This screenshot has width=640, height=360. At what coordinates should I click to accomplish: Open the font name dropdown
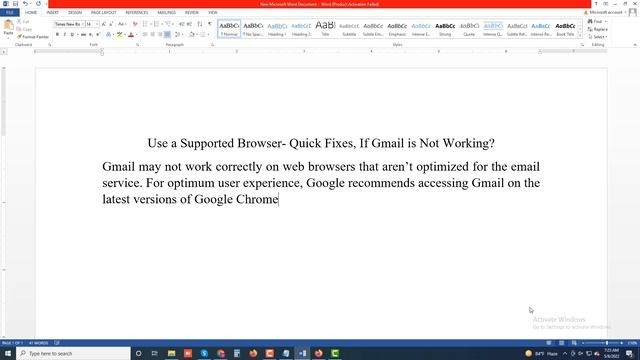click(x=82, y=24)
